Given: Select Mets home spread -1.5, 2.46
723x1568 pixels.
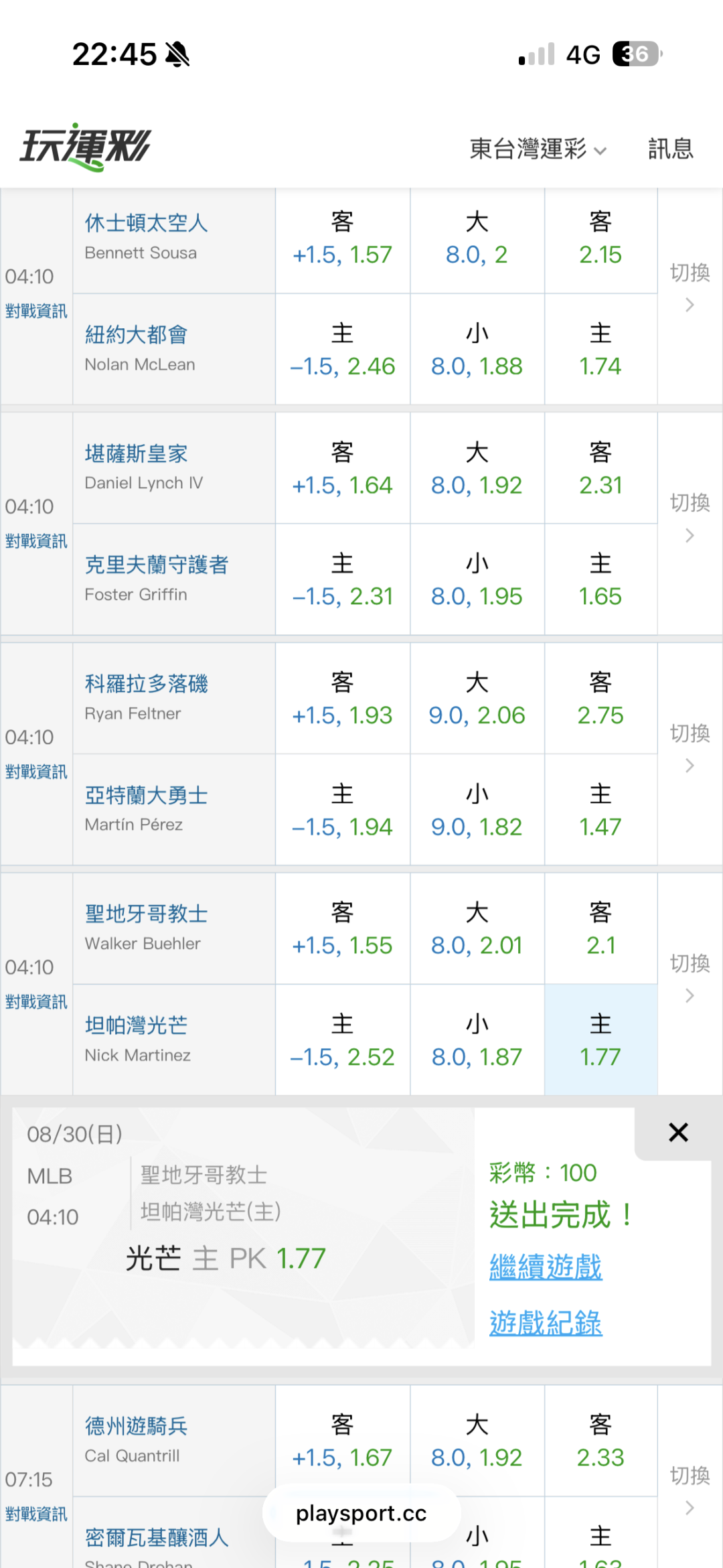Looking at the screenshot, I should (343, 350).
